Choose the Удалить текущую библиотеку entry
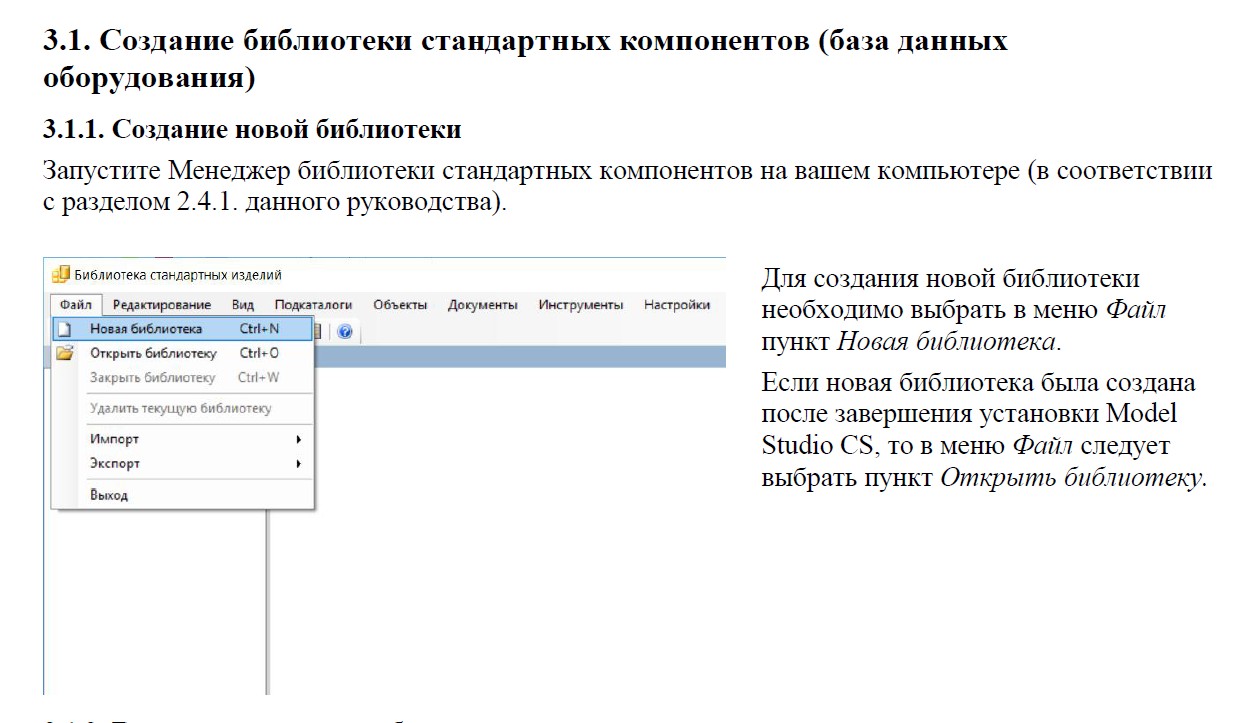 click(x=184, y=408)
